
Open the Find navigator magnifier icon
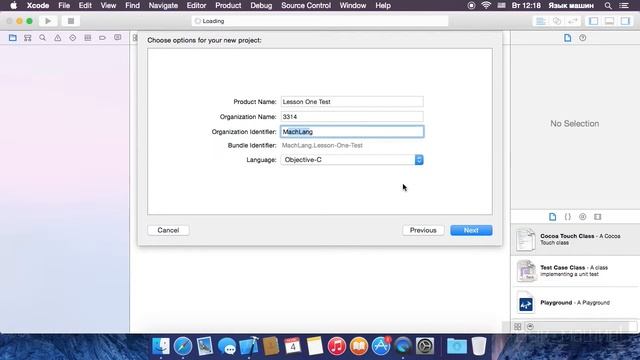coord(42,38)
